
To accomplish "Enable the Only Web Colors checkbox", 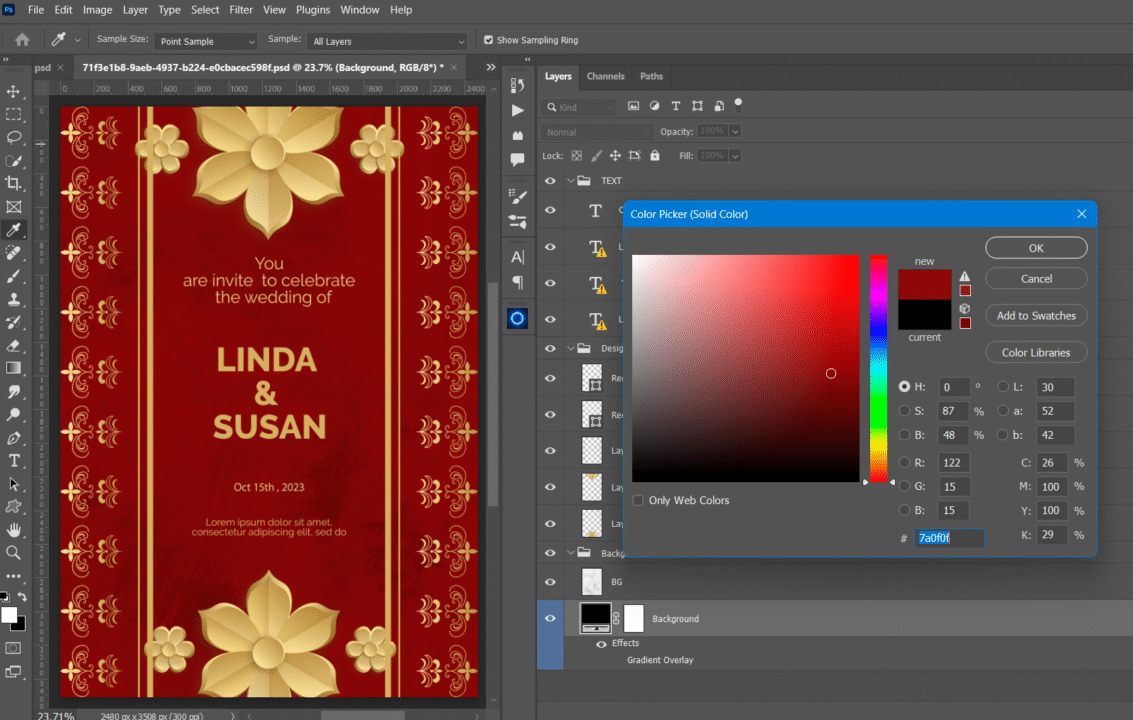I will click(x=638, y=500).
